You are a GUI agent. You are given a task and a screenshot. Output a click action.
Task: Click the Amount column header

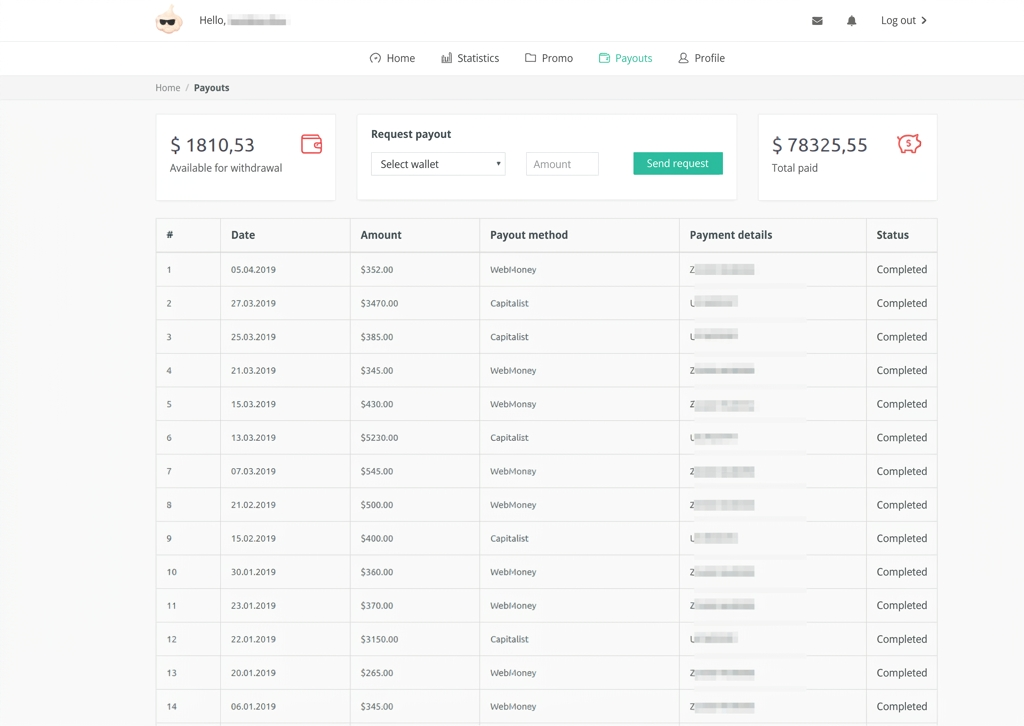(x=381, y=235)
